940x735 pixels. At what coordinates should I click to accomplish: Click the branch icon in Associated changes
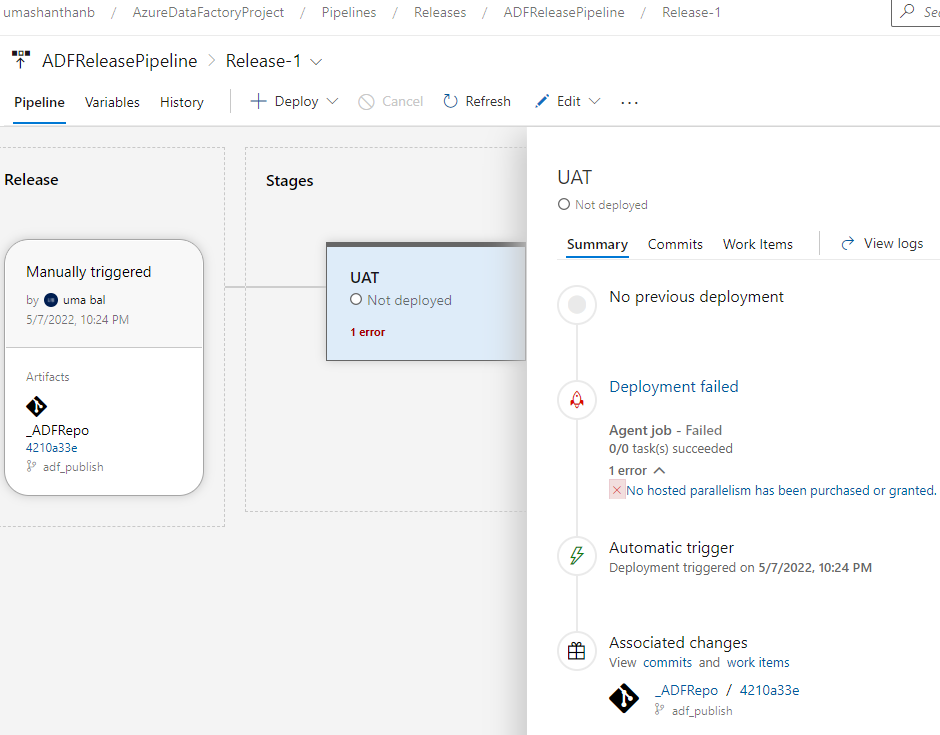[659, 710]
